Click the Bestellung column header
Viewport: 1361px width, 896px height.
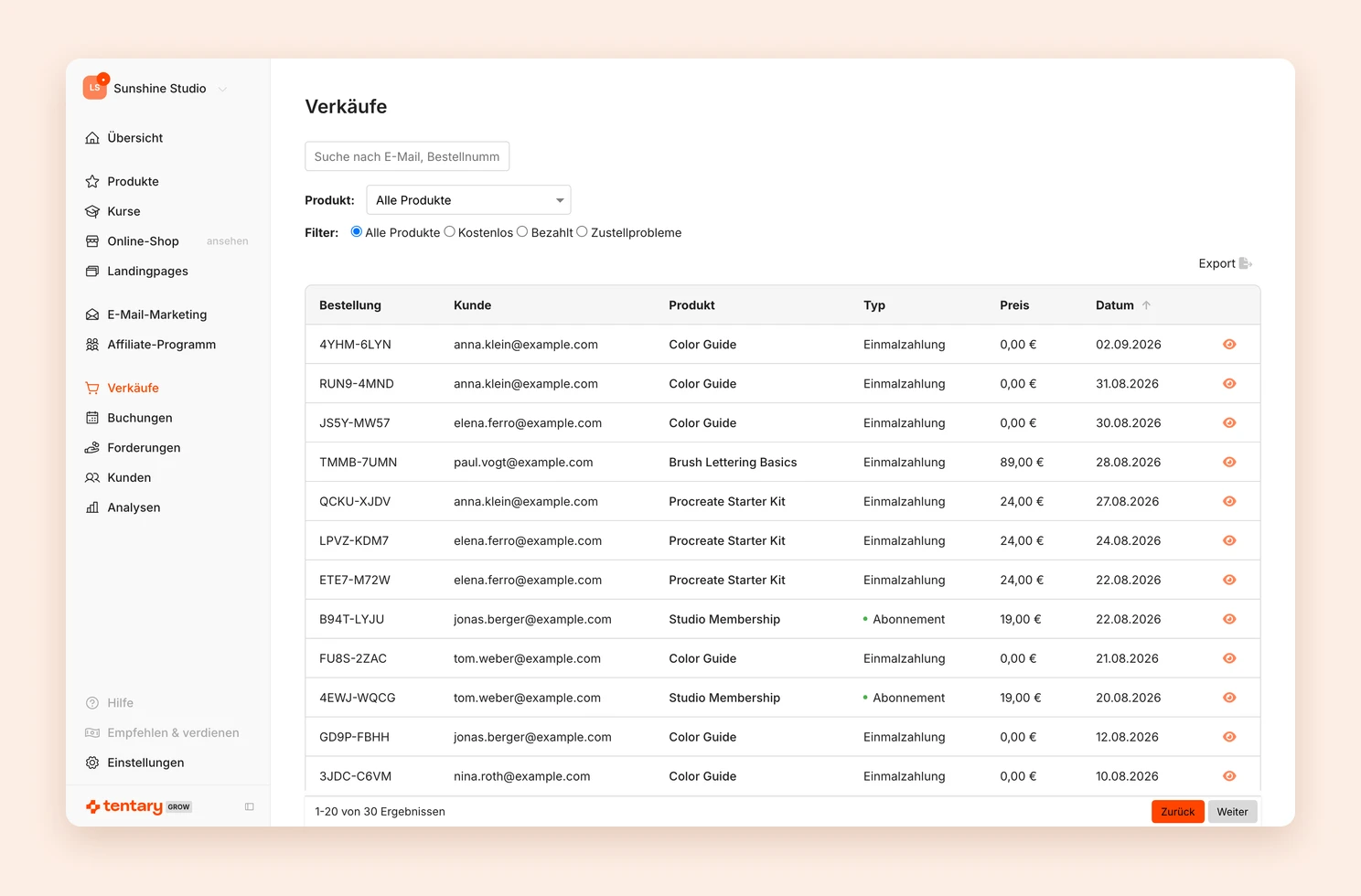[x=350, y=305]
